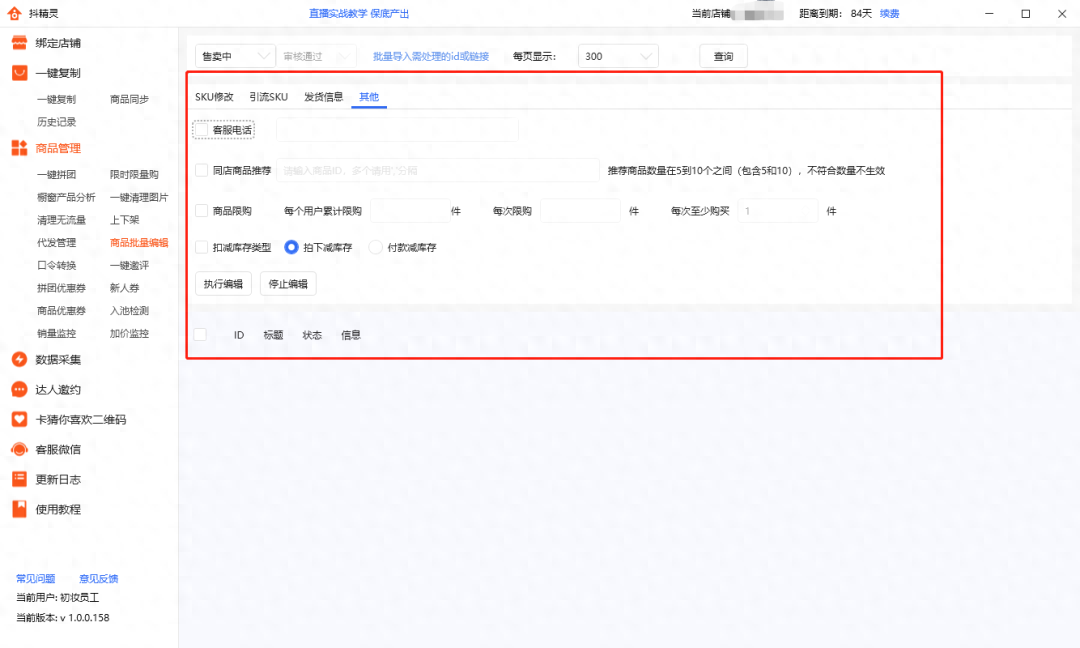Open the 意见反馈 link
The image size is (1080, 648).
coord(98,578)
